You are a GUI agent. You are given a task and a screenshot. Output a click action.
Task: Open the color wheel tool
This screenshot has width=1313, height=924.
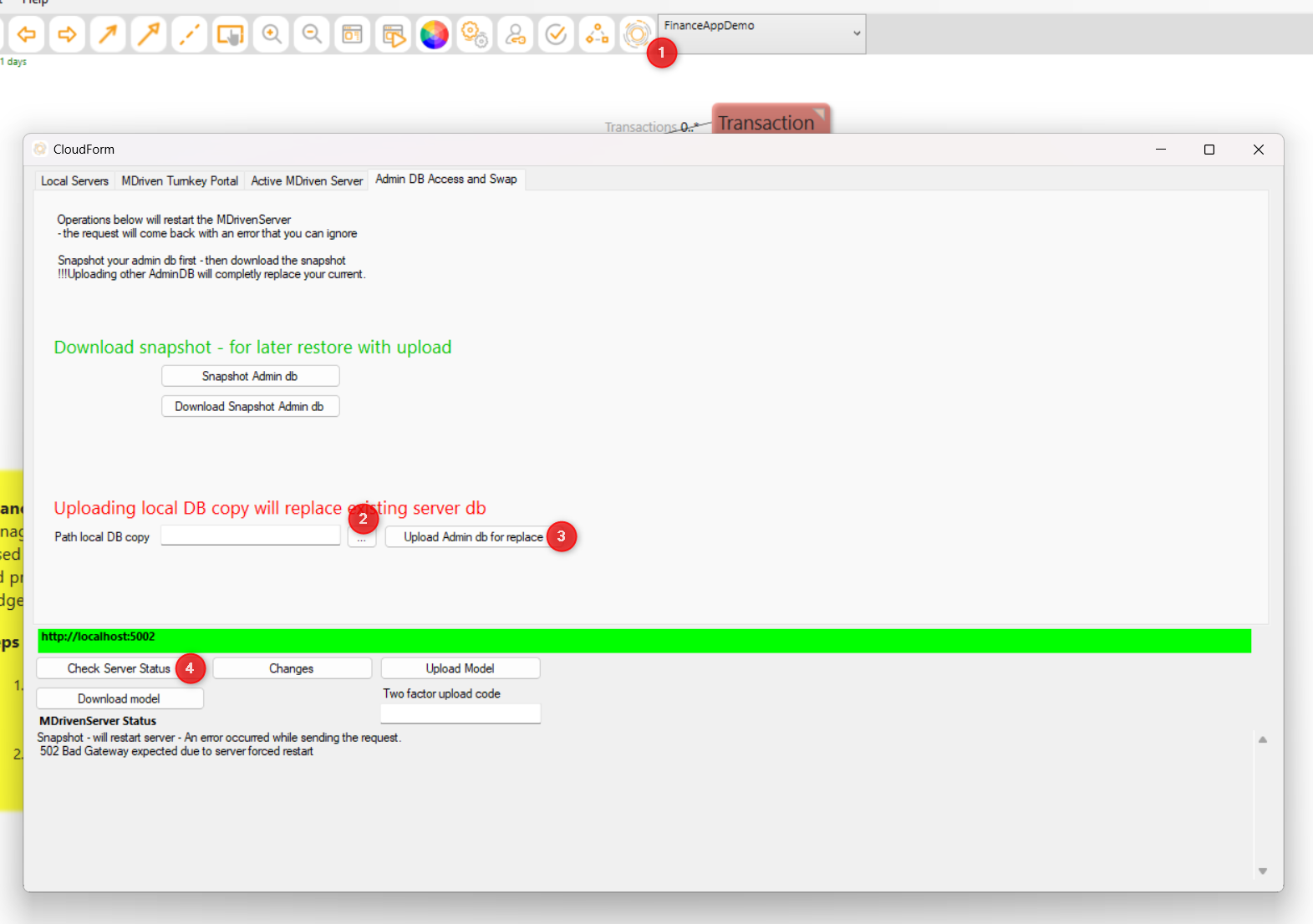(x=434, y=34)
